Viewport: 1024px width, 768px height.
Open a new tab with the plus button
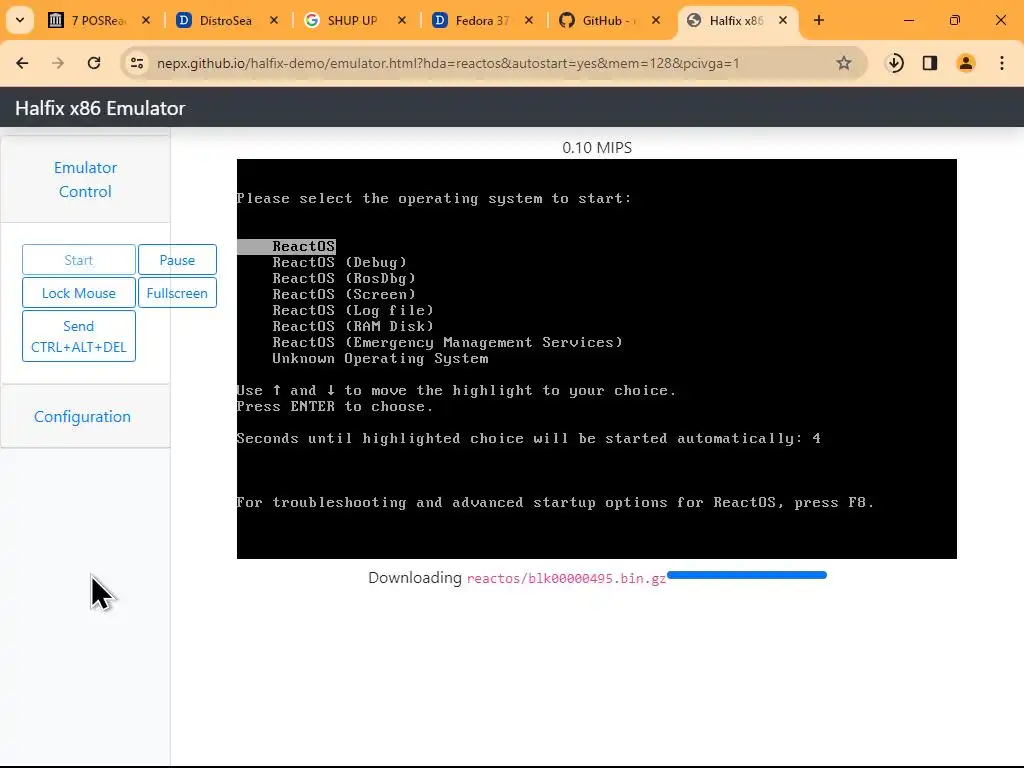[819, 20]
